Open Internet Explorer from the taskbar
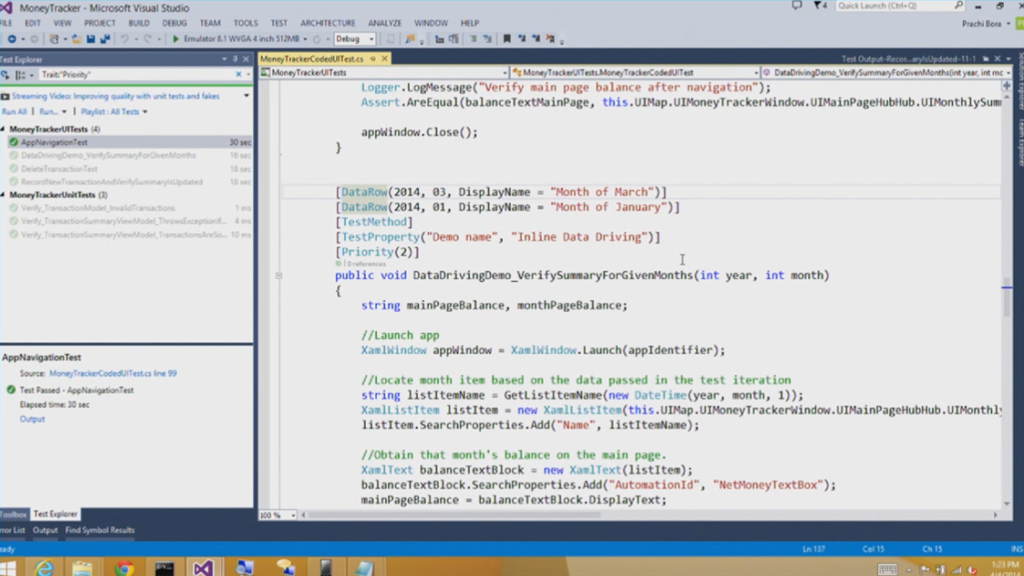Viewport: 1024px width, 576px height. point(44,568)
